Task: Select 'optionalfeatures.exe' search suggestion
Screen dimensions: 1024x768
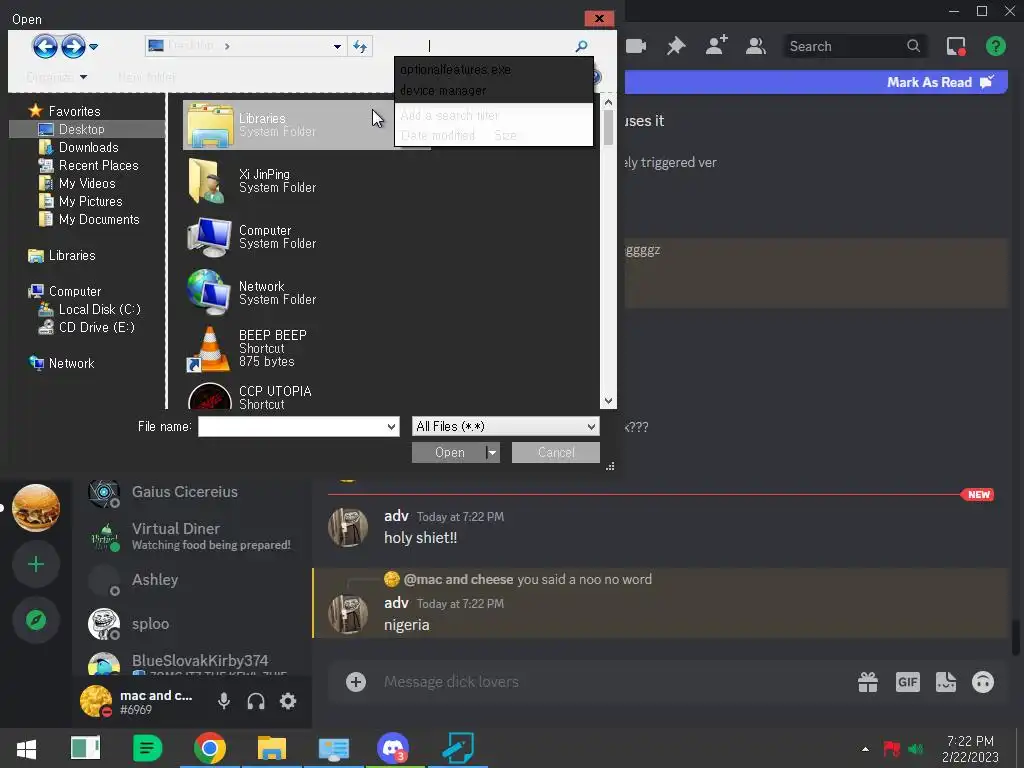Action: [455, 69]
